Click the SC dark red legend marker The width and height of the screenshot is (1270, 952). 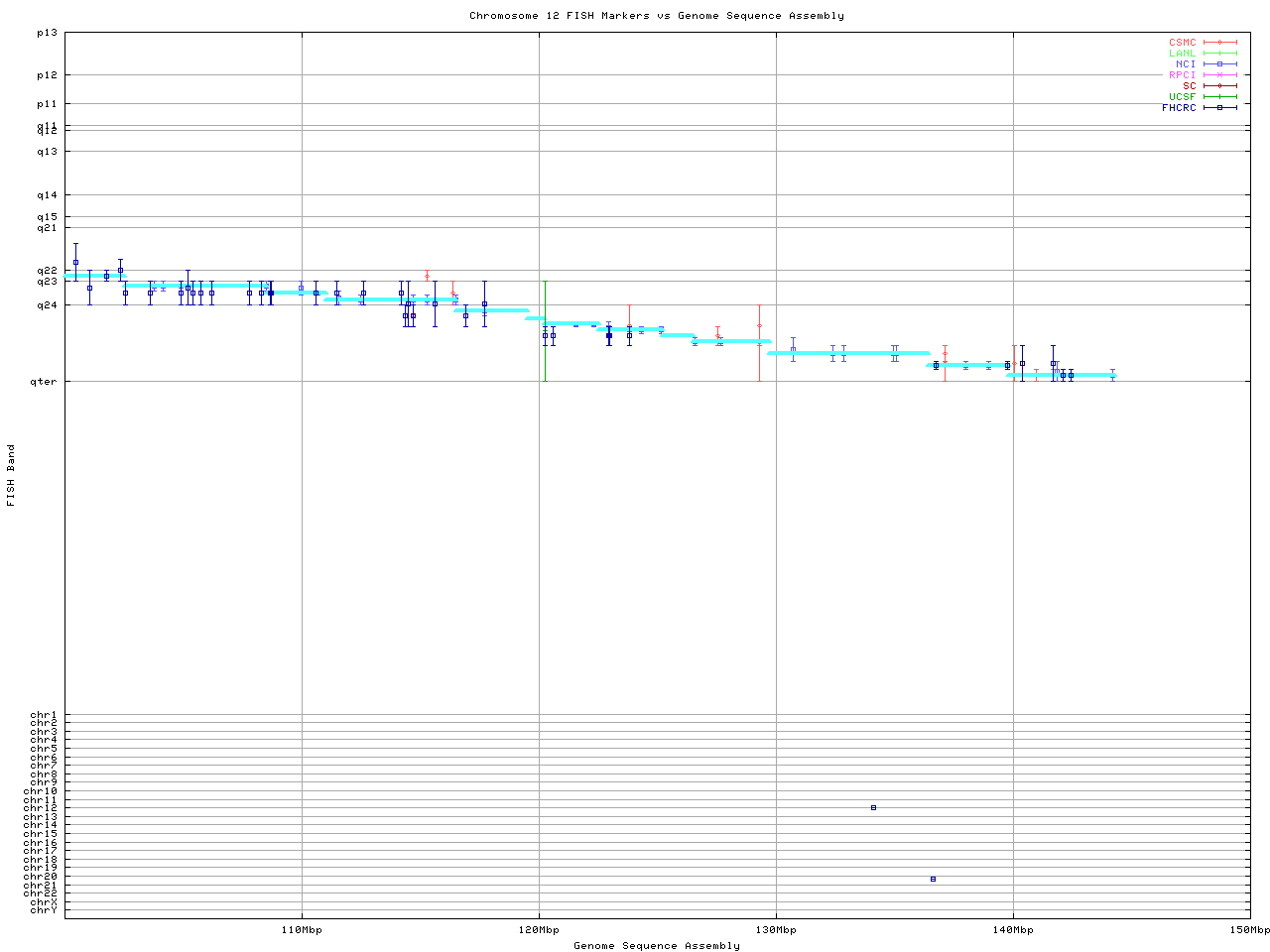coord(1219,86)
